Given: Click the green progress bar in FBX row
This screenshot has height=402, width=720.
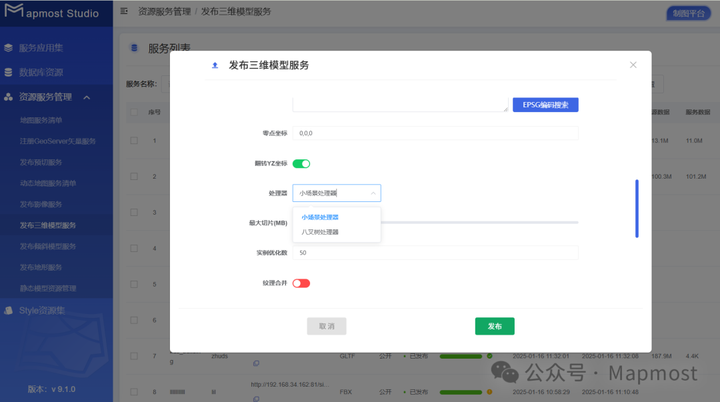Looking at the screenshot, I should coord(461,392).
